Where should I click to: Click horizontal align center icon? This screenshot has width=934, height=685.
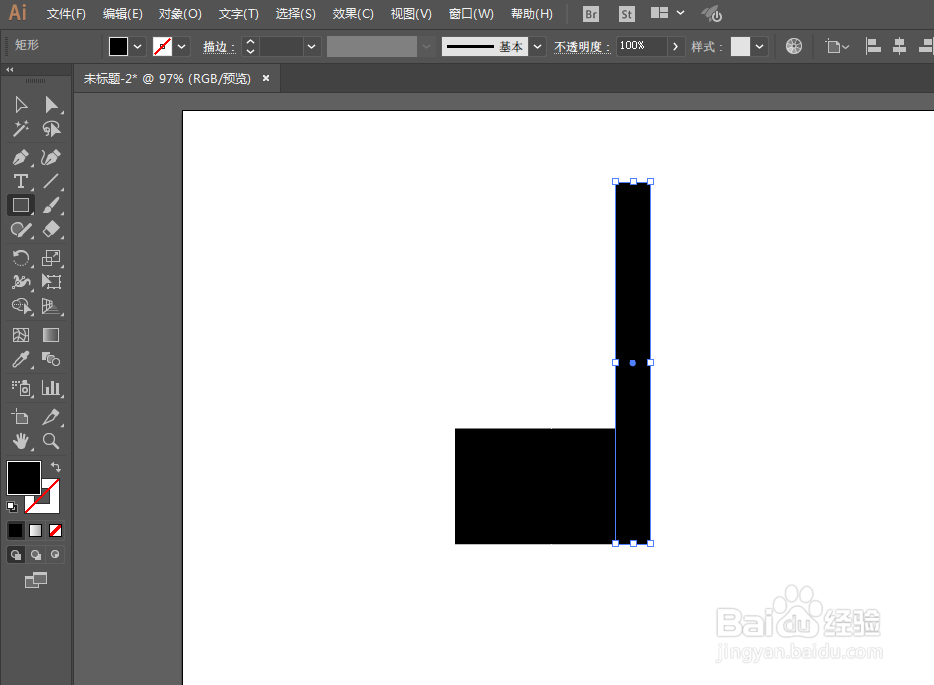coord(899,46)
